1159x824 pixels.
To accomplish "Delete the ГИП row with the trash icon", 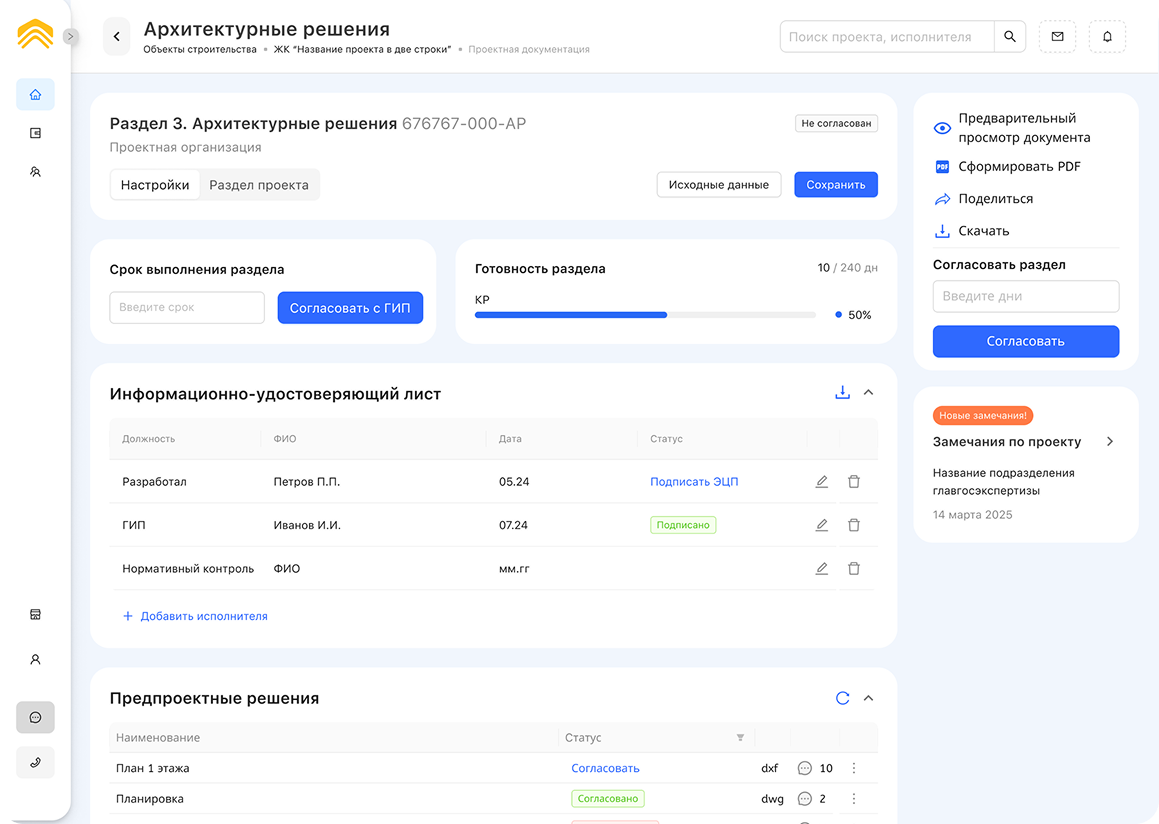I will tap(853, 525).
